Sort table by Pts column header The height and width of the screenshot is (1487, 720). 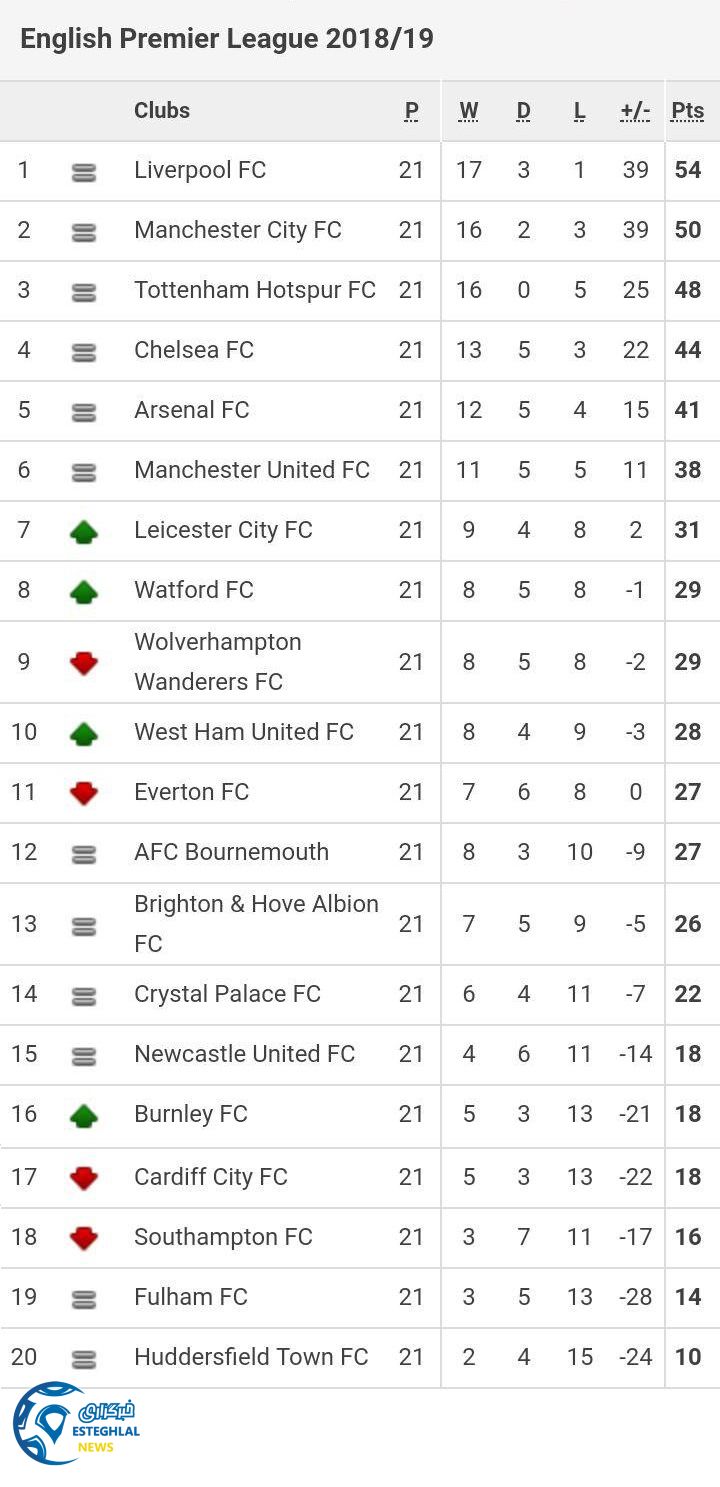(x=687, y=111)
